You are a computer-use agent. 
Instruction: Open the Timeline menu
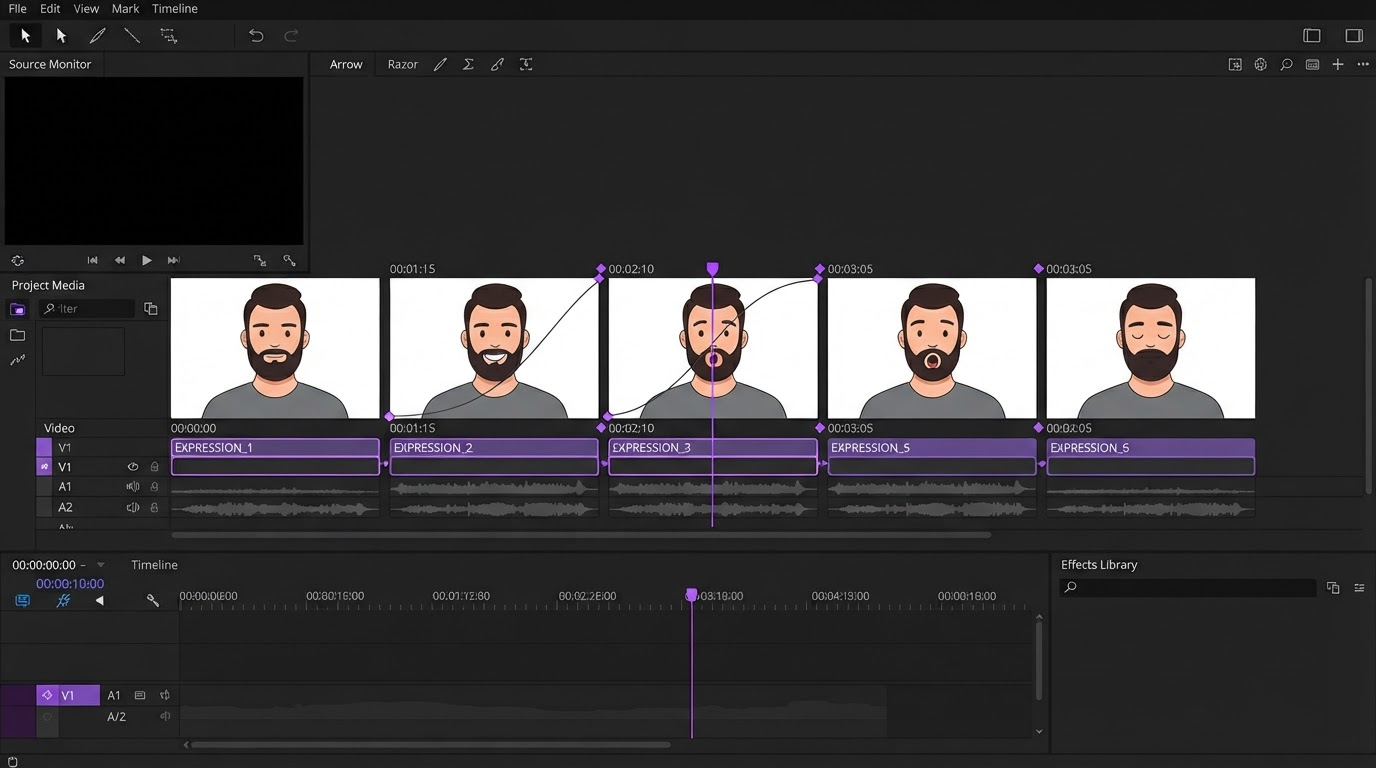(x=175, y=9)
